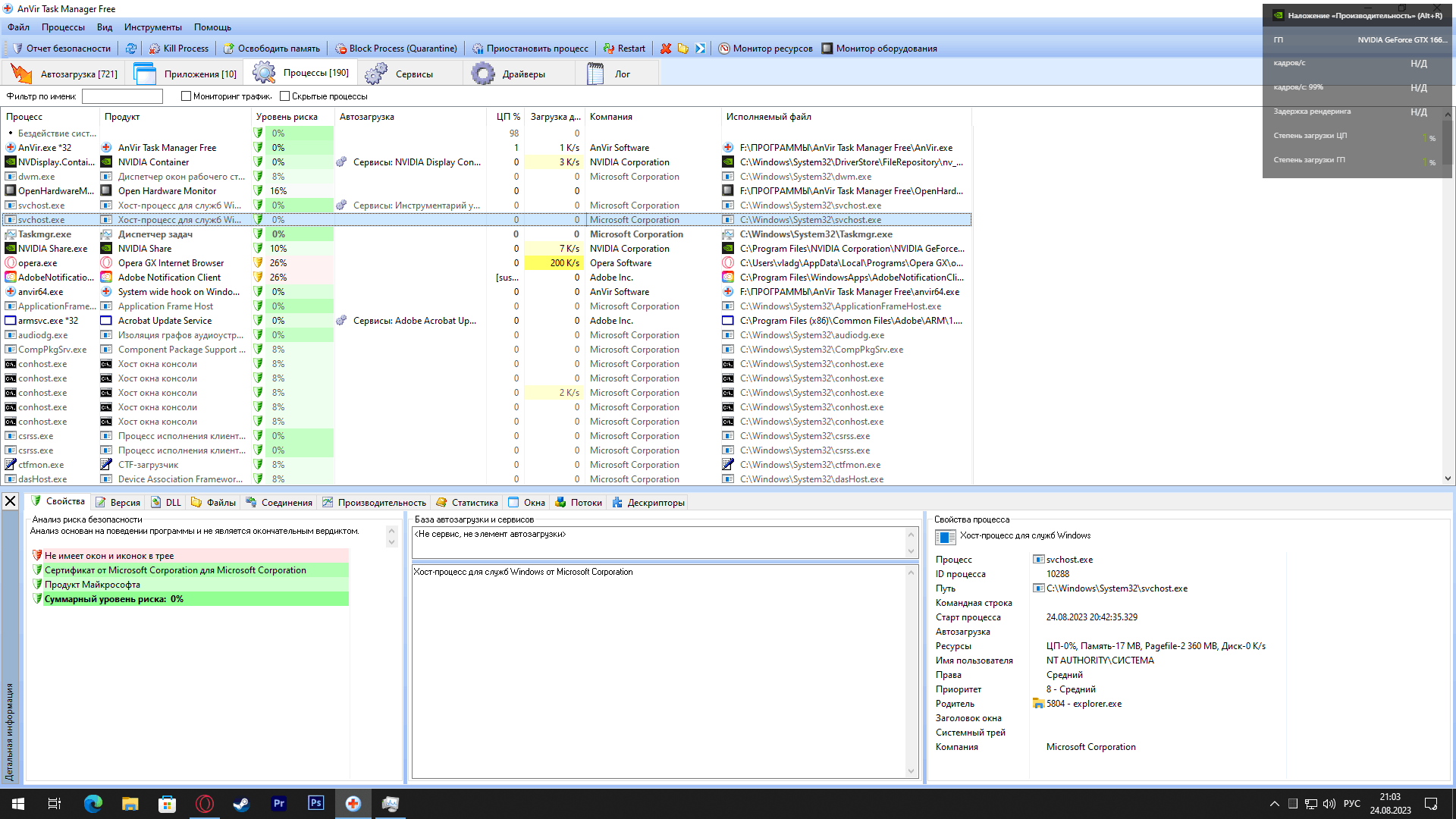Sort by the Процесс column header

pyautogui.click(x=50, y=117)
